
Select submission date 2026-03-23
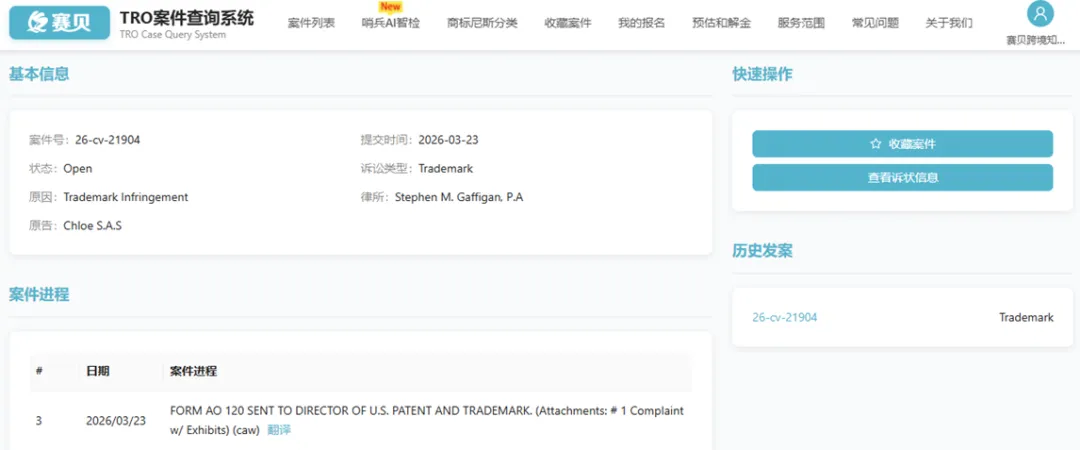(x=448, y=140)
